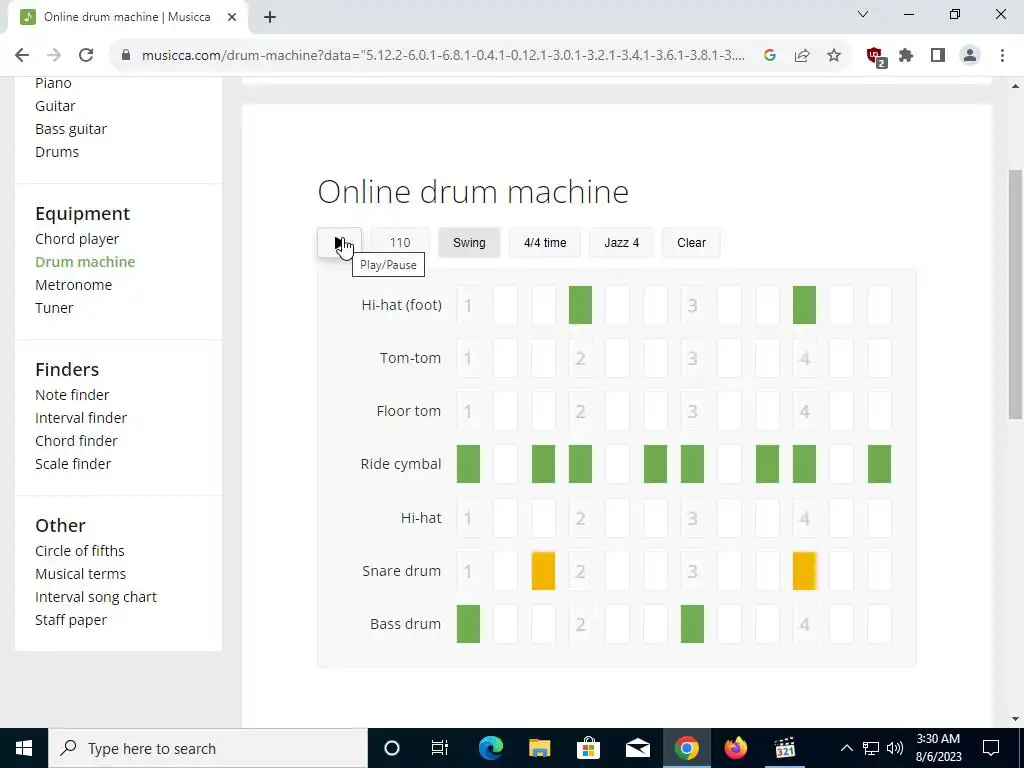Toggle Bass drum beat 4 cell

click(x=804, y=624)
